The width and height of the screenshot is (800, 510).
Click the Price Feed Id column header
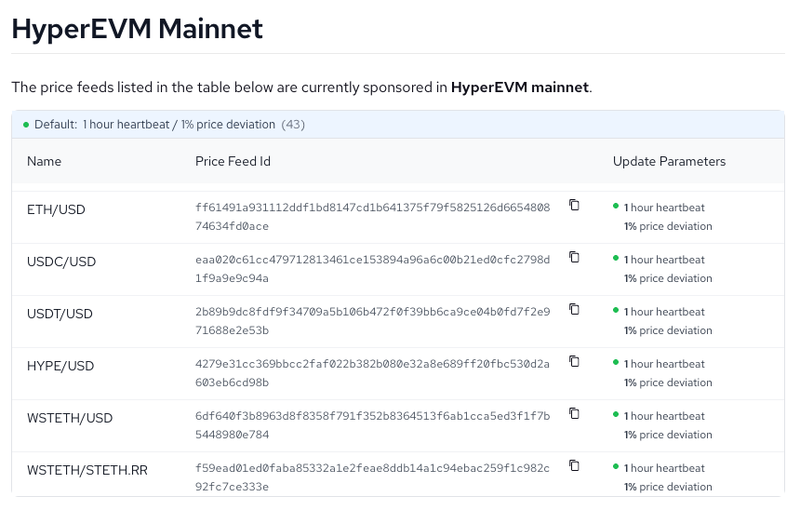(233, 161)
